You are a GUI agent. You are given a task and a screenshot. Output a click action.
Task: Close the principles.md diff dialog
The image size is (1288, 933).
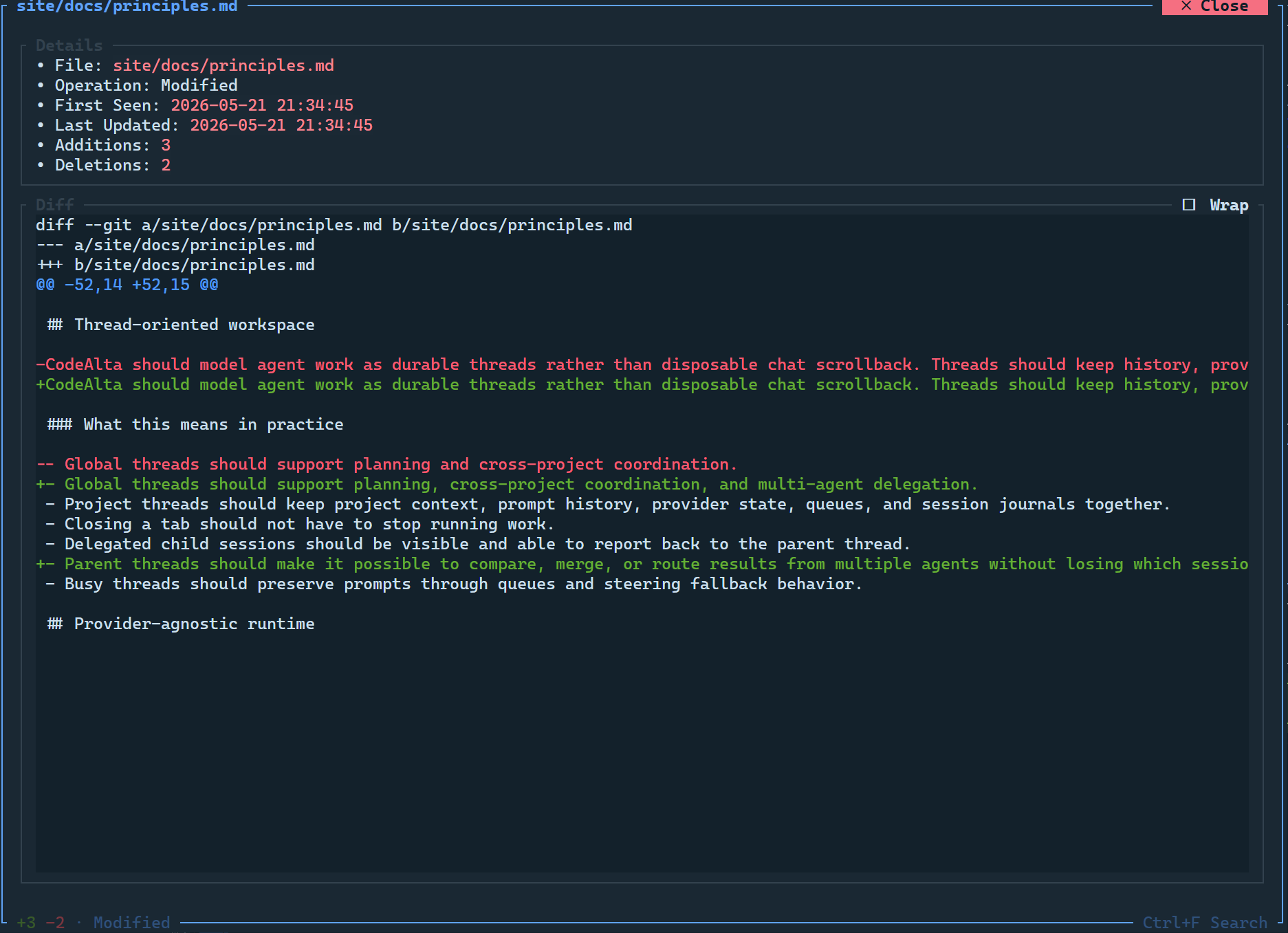[x=1214, y=6]
